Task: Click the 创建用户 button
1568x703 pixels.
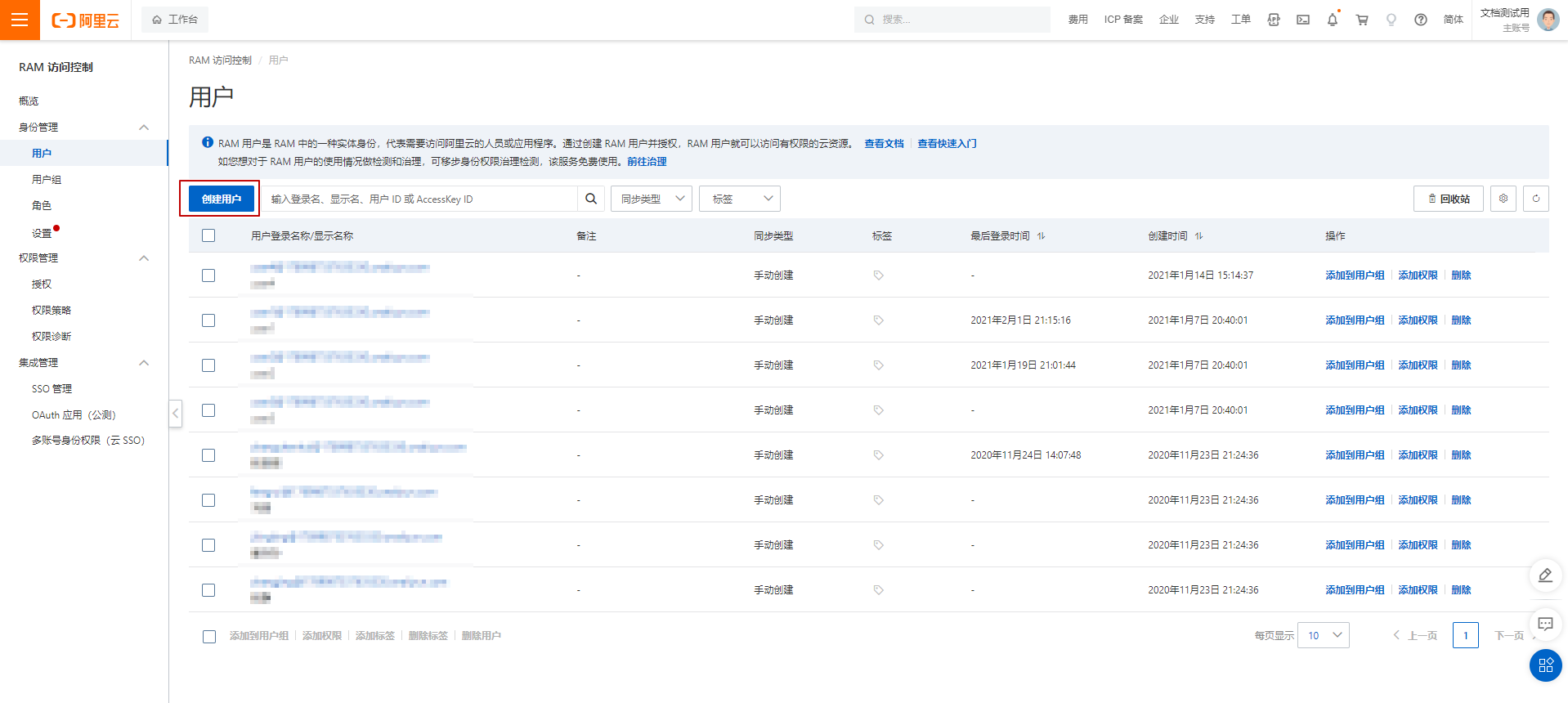Action: tap(222, 199)
